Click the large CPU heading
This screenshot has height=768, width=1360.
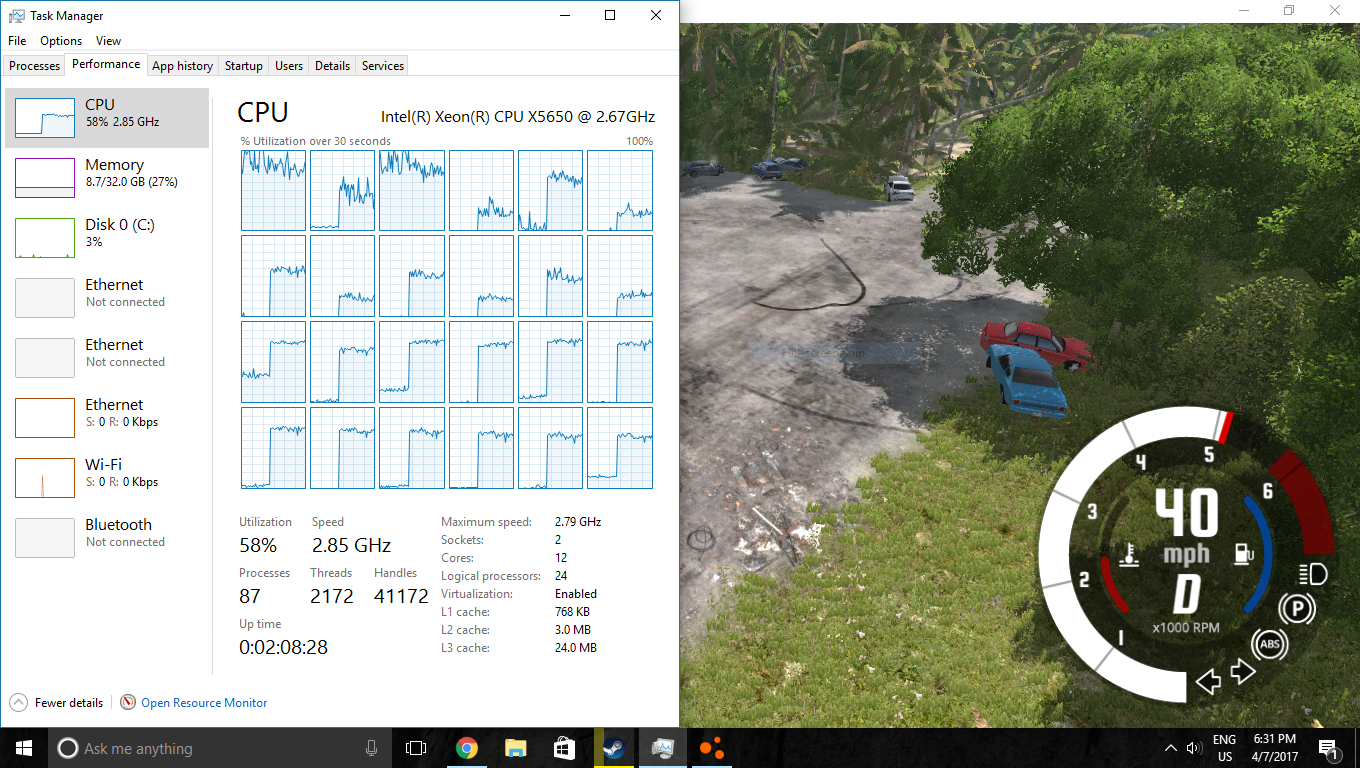(263, 113)
